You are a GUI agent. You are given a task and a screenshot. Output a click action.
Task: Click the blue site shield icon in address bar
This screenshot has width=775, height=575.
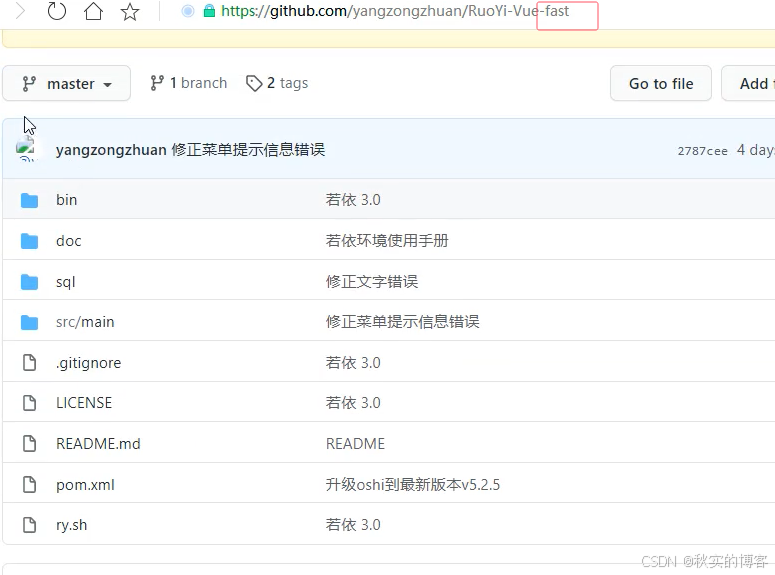[x=188, y=11]
